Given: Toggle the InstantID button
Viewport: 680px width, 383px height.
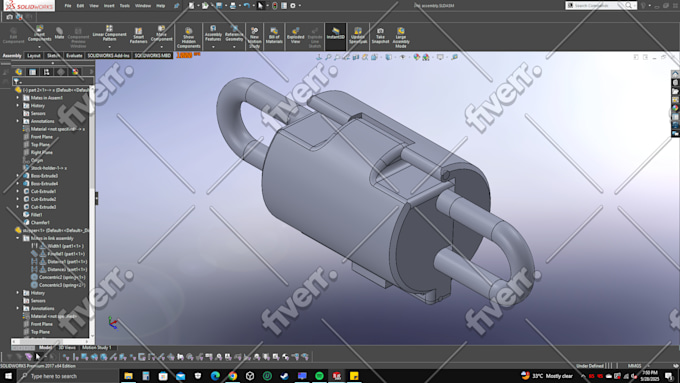Looking at the screenshot, I should (x=336, y=33).
